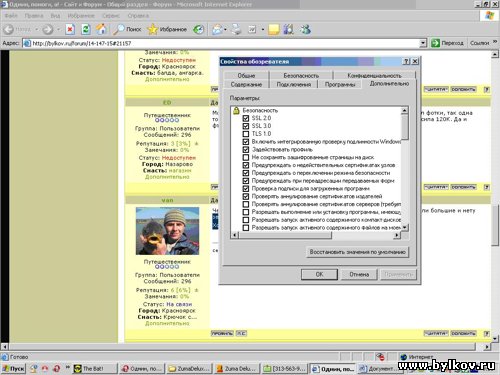Open the Вид menu
The width and height of the screenshot is (500, 375).
point(55,16)
